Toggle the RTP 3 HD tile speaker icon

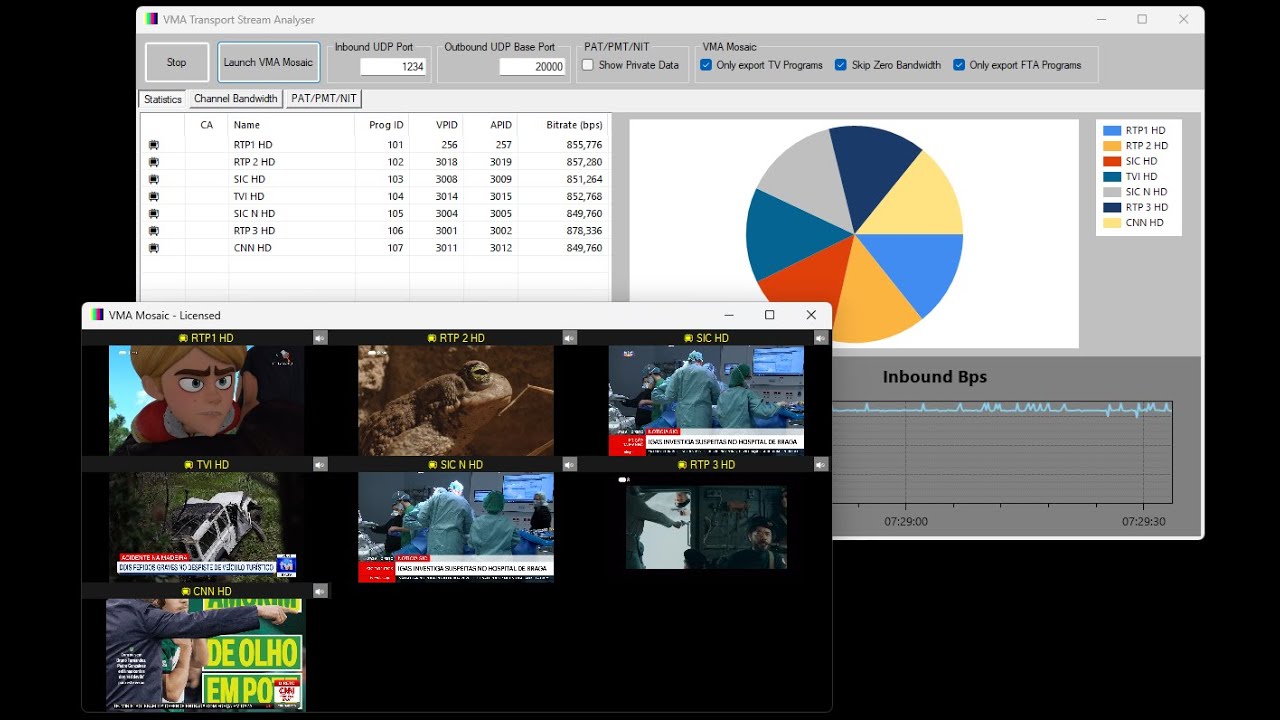pyautogui.click(x=821, y=465)
